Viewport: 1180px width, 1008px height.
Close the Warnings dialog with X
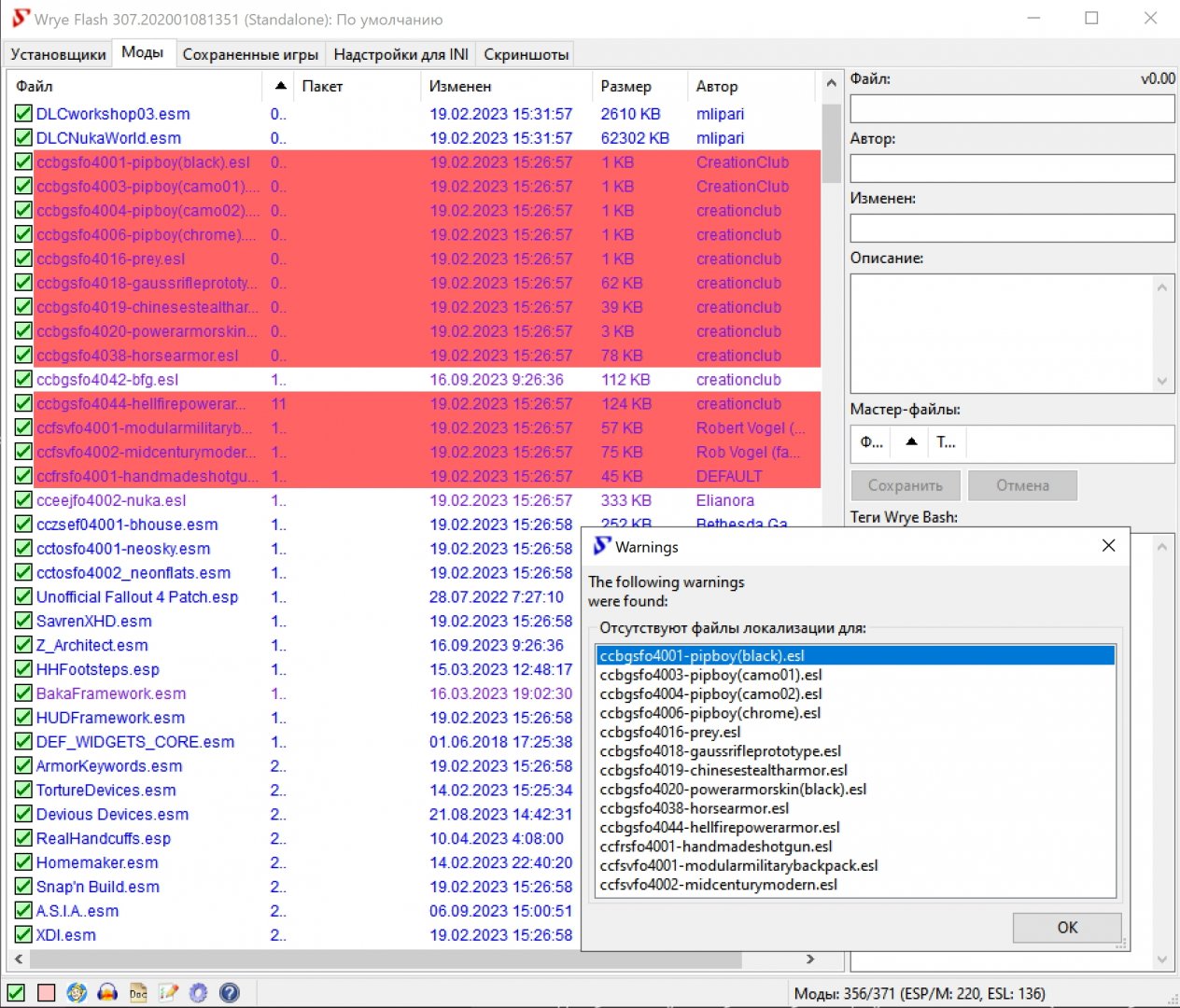[x=1108, y=546]
